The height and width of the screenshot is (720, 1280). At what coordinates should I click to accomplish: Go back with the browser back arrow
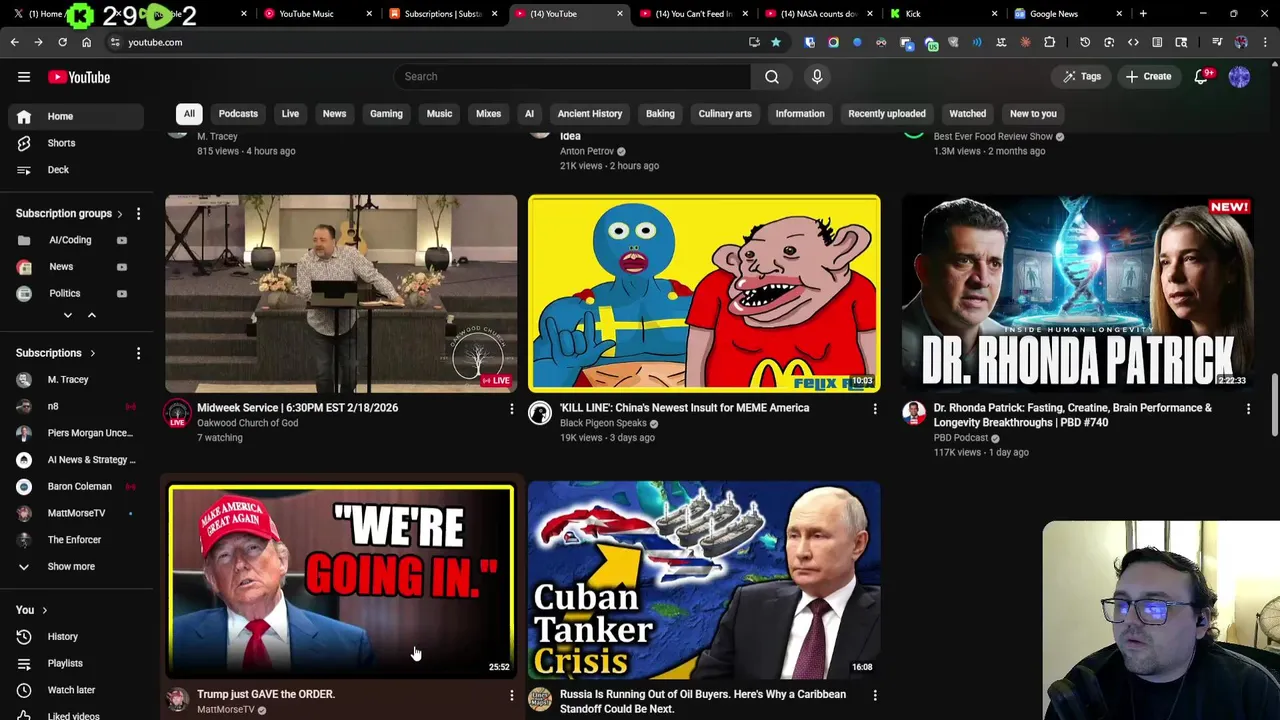pyautogui.click(x=14, y=42)
